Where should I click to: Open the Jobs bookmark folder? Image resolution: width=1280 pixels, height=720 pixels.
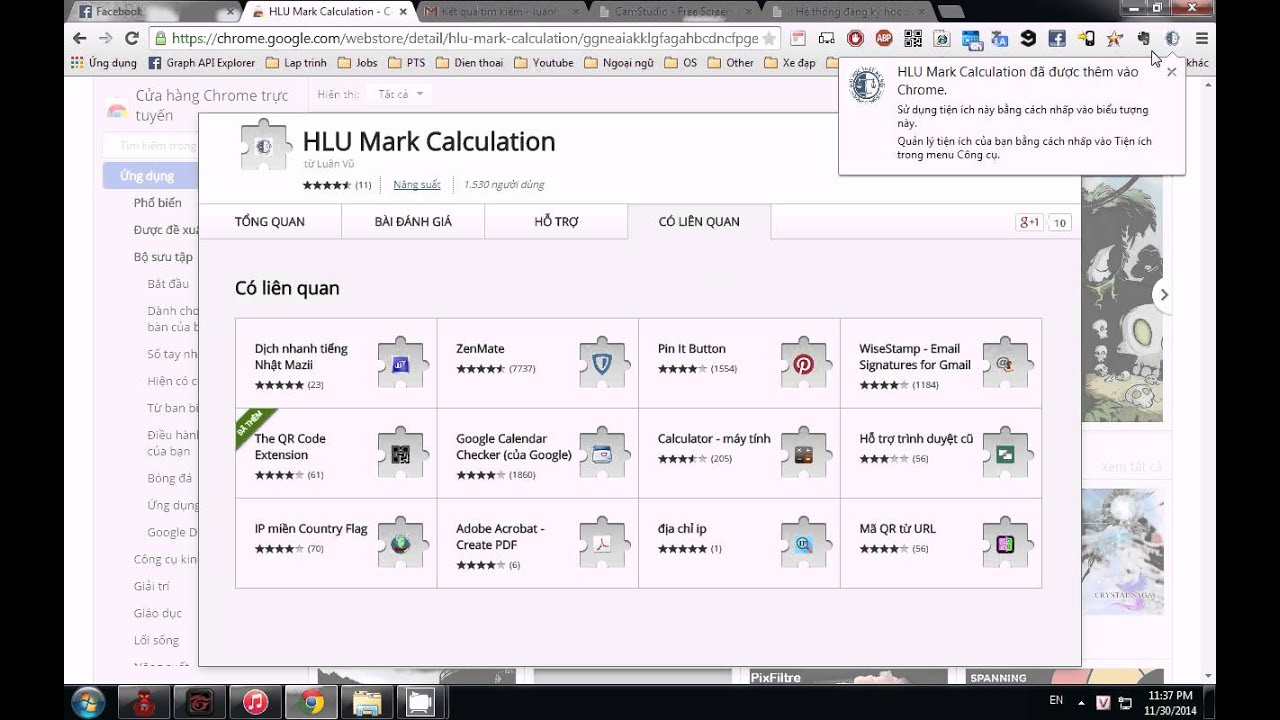click(x=358, y=62)
